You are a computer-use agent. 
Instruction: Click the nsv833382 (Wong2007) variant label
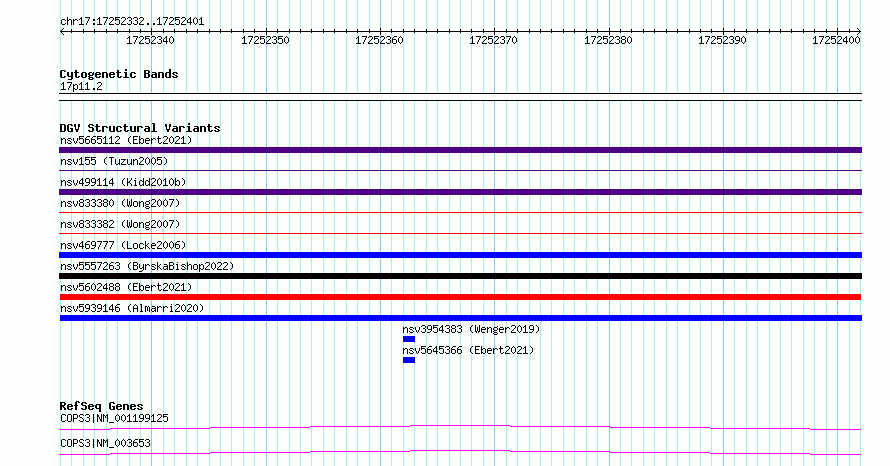(x=120, y=224)
